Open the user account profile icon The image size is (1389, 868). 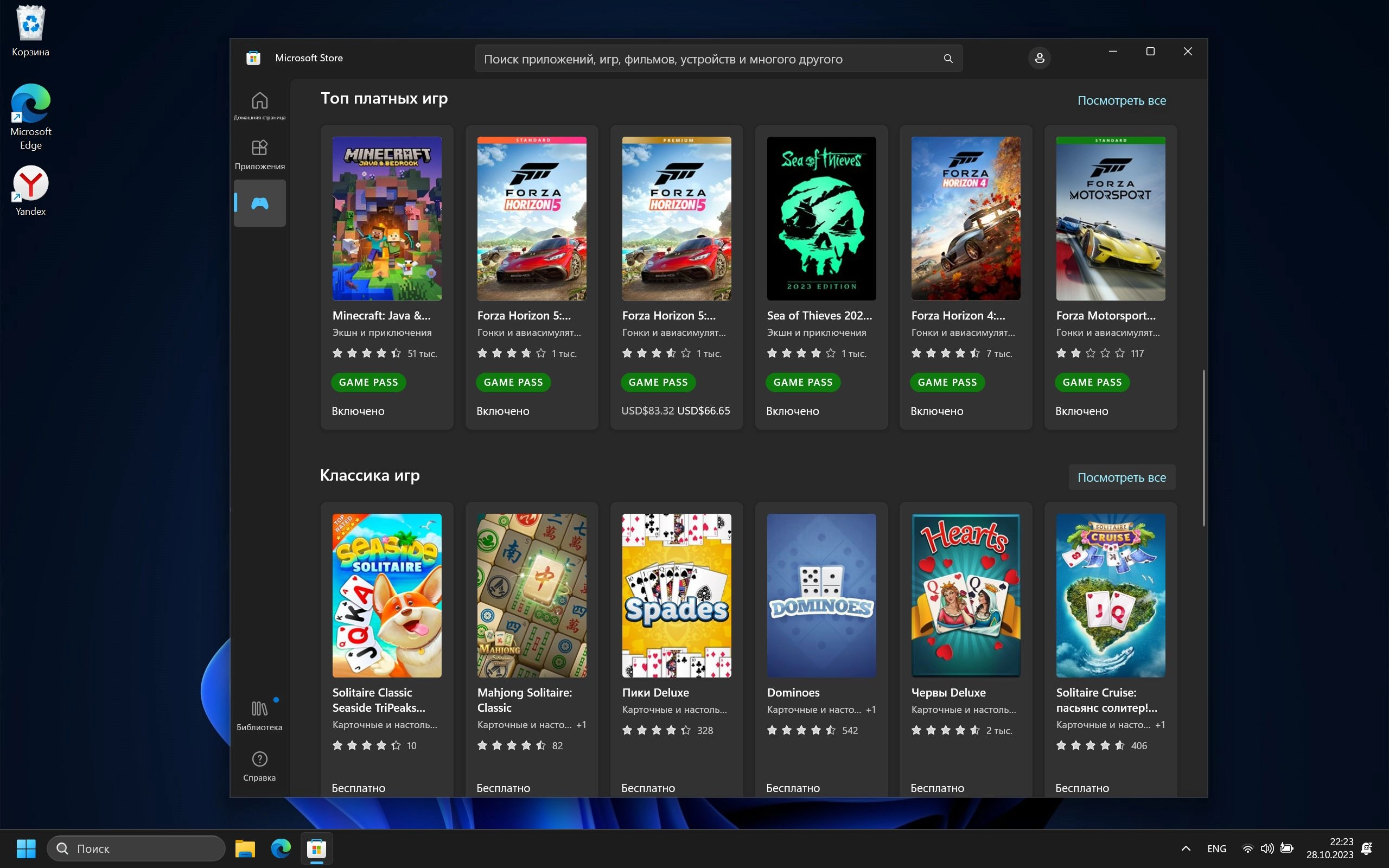[1039, 58]
